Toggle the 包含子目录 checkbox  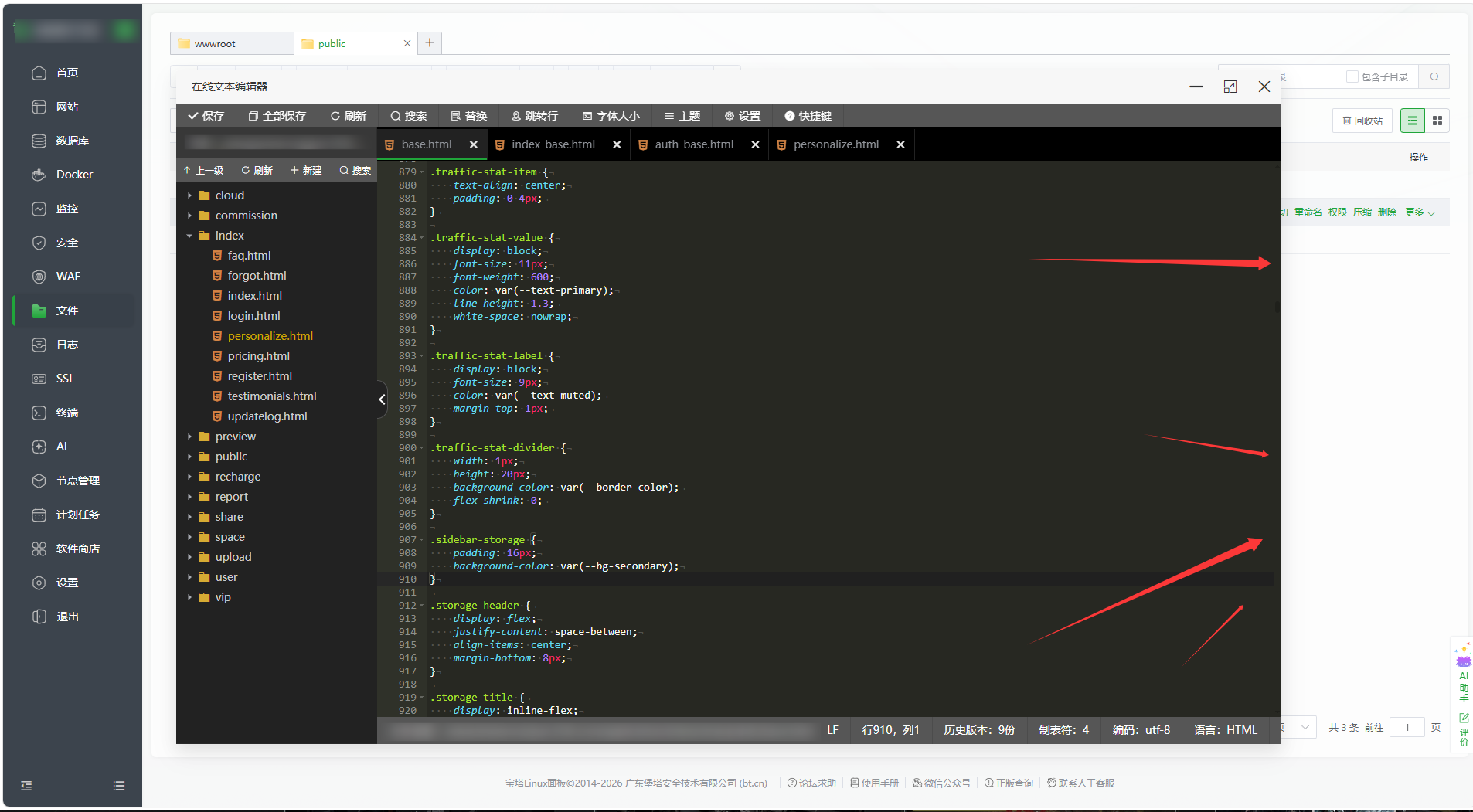[1352, 76]
